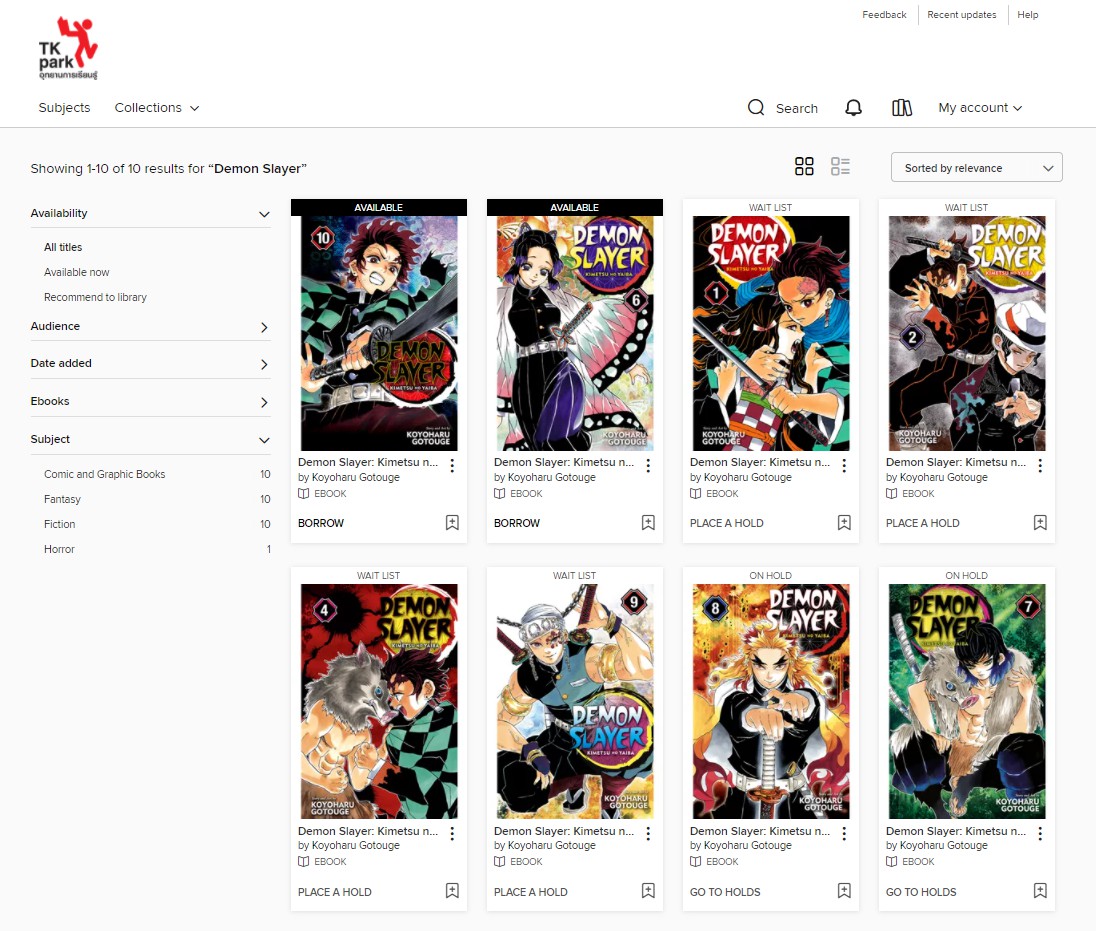This screenshot has width=1096, height=931.
Task: Expand the Ebooks filter section
Action: 150,401
